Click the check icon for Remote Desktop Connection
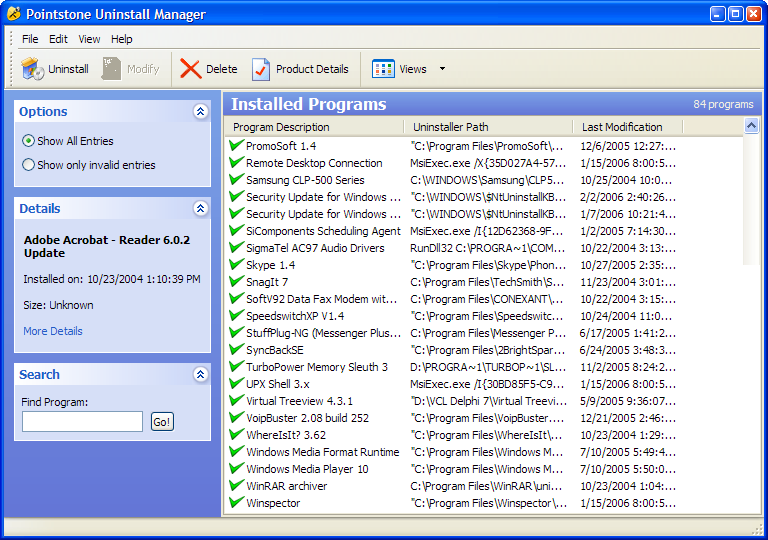 [x=237, y=162]
